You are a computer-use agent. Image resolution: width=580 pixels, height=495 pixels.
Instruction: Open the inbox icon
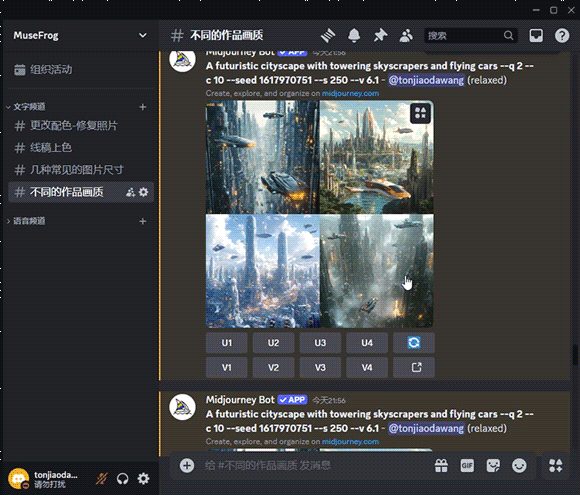pyautogui.click(x=536, y=36)
